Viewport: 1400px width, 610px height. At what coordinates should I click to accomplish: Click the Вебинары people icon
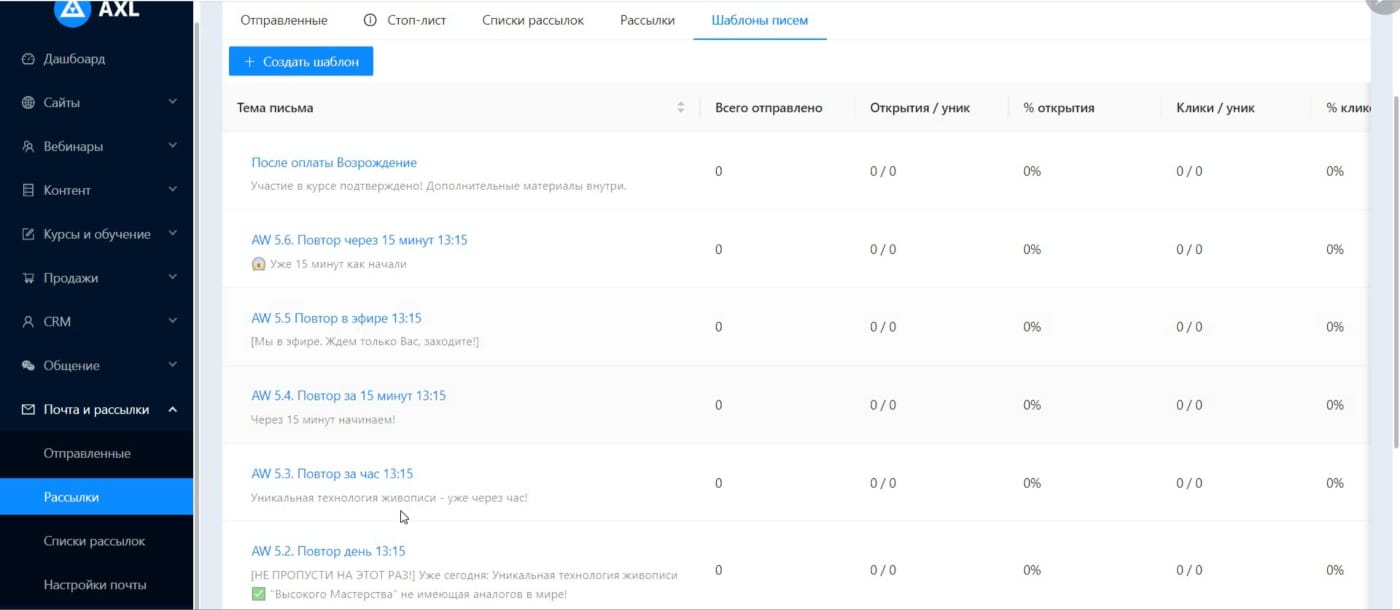[28, 147]
